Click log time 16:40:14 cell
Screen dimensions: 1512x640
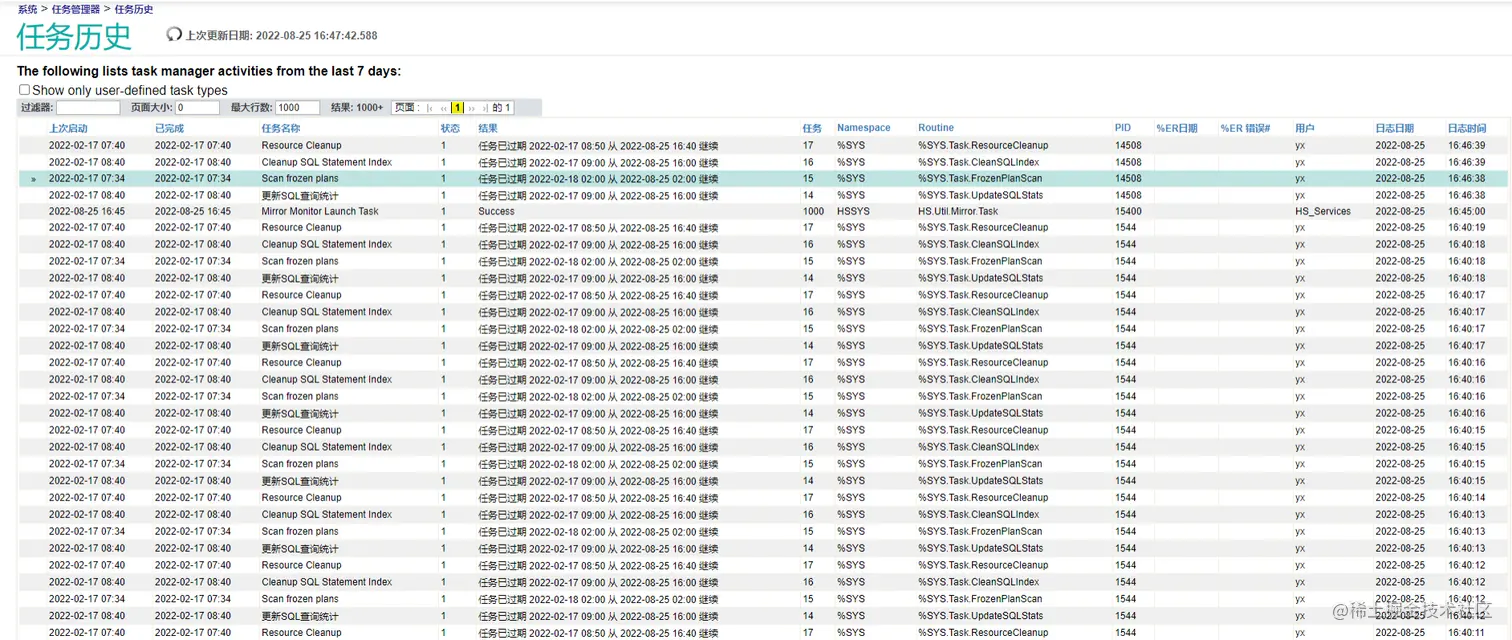(1466, 497)
